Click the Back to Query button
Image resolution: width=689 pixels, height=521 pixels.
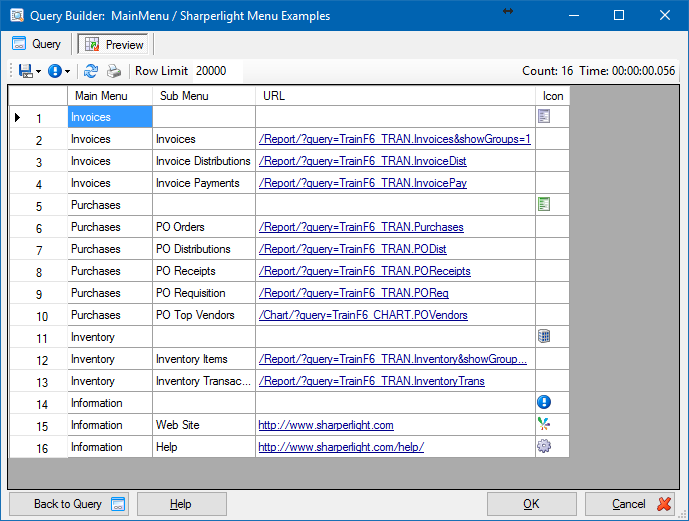tap(69, 504)
